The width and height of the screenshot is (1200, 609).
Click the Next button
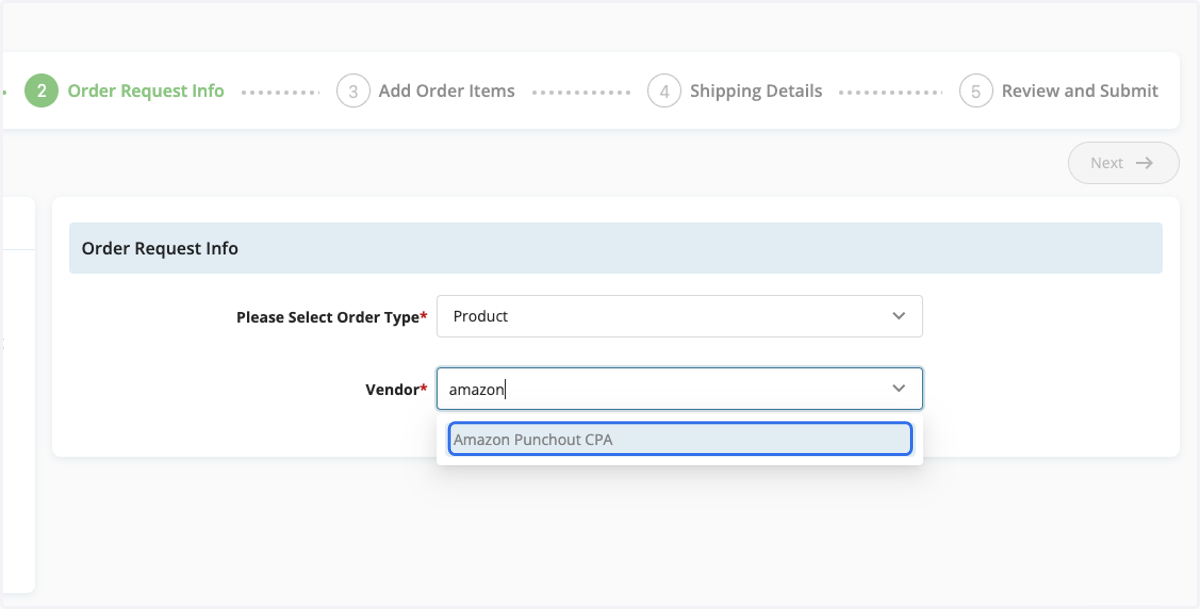(x=1123, y=163)
